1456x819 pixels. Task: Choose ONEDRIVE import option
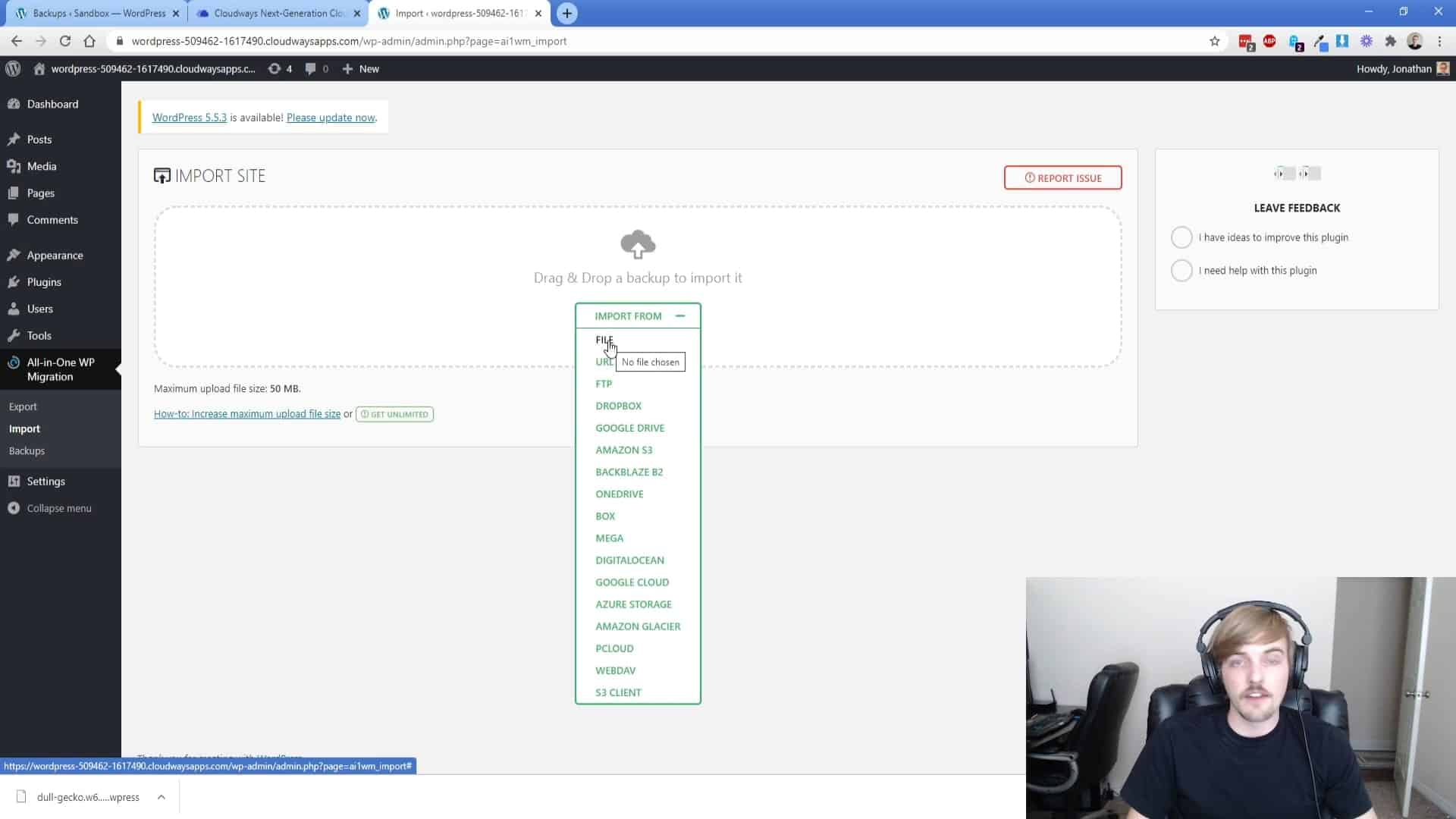tap(620, 494)
